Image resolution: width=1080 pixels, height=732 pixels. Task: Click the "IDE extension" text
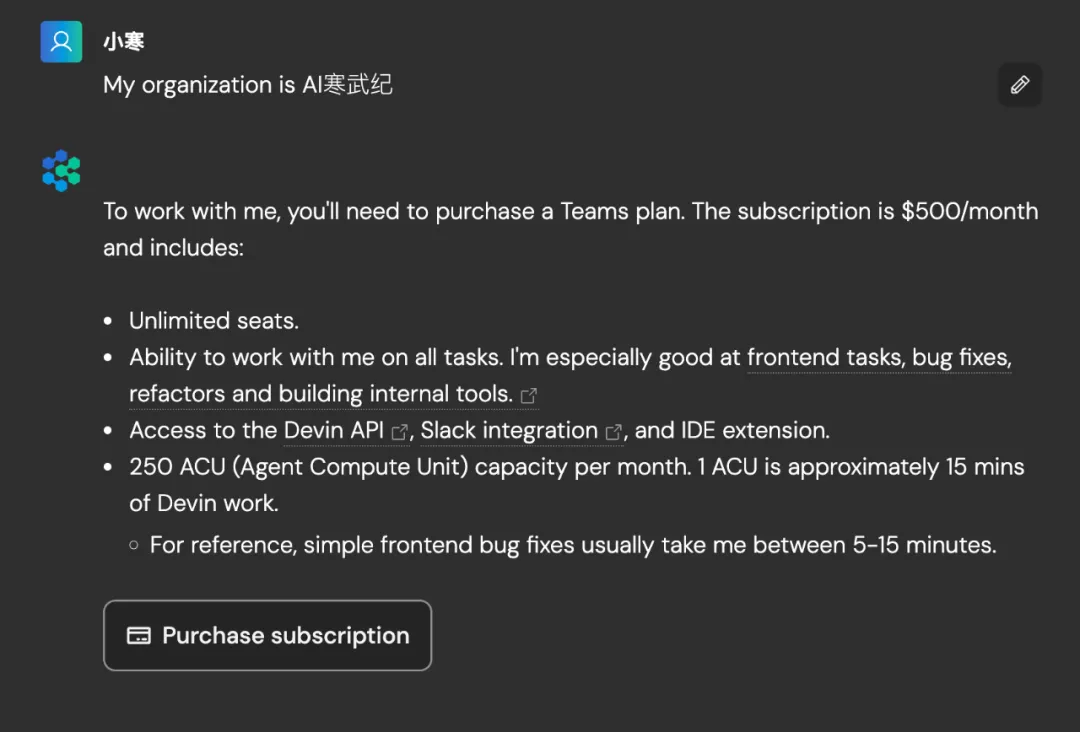[x=754, y=430]
